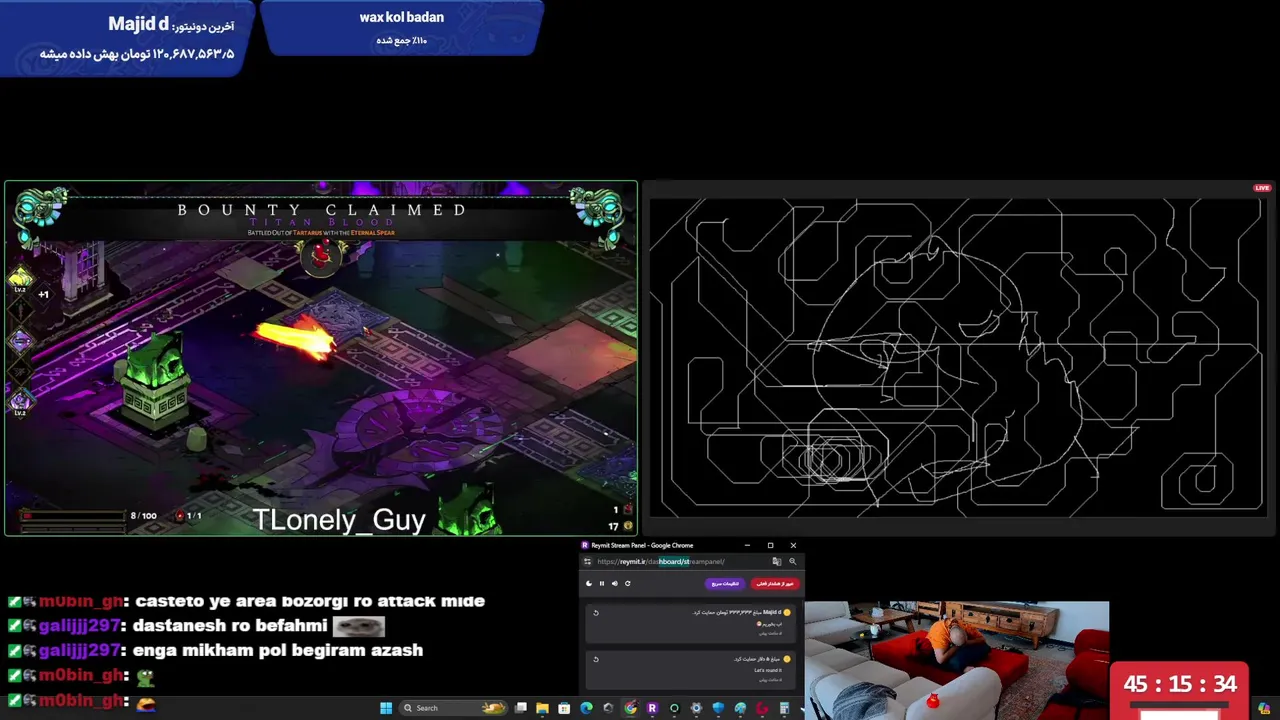Reload alerts with Reymit refresh icon
The width and height of the screenshot is (1280, 720).
pos(628,583)
